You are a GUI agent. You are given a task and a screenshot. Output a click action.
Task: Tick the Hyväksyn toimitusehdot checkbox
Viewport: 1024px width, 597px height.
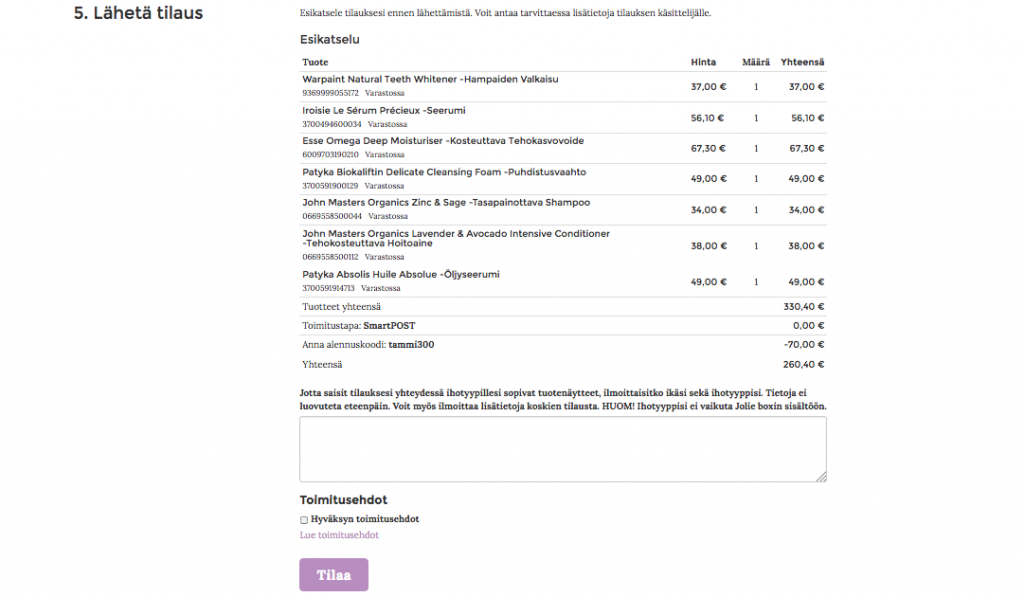point(304,520)
